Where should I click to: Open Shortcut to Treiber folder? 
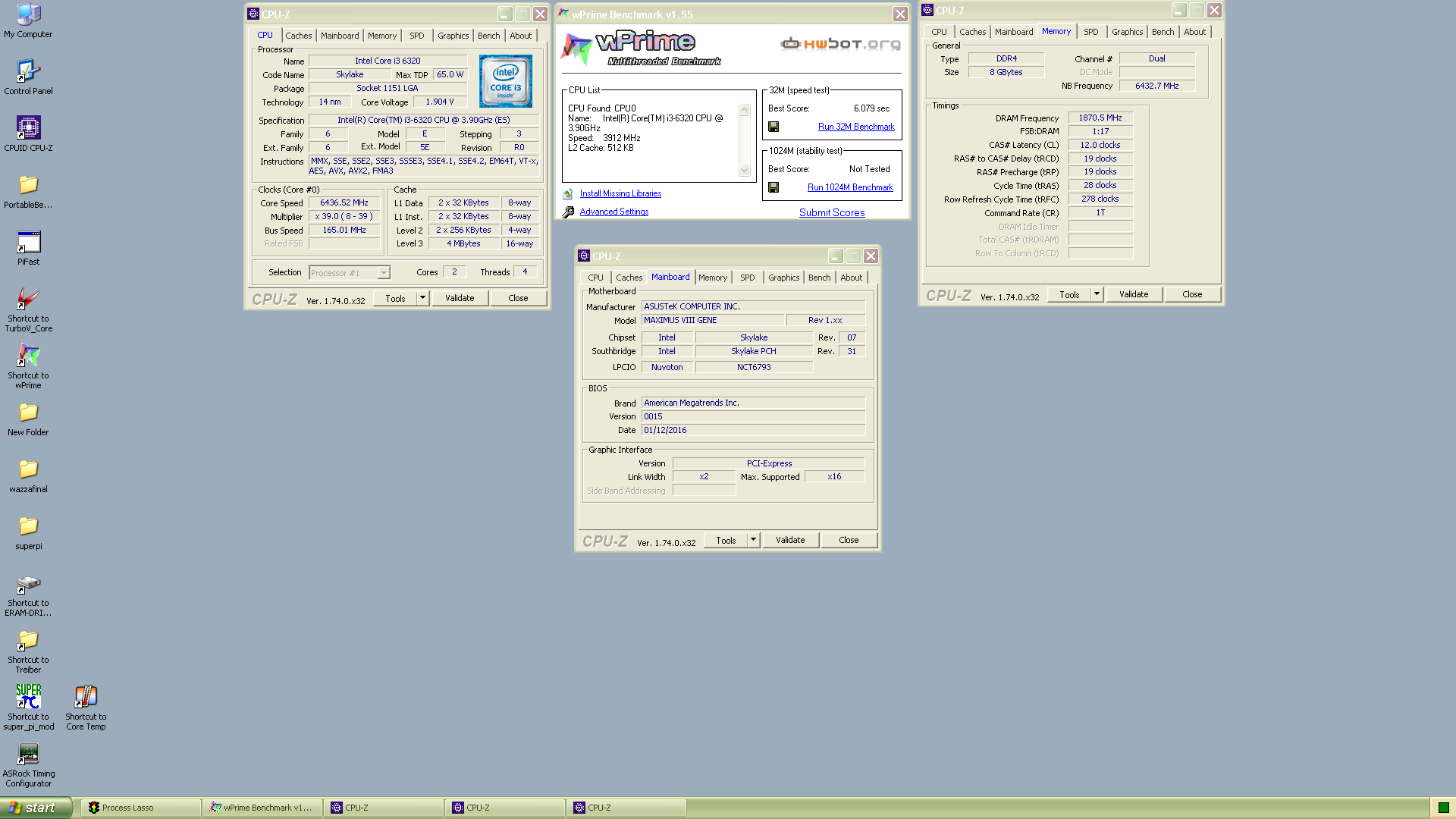[28, 651]
